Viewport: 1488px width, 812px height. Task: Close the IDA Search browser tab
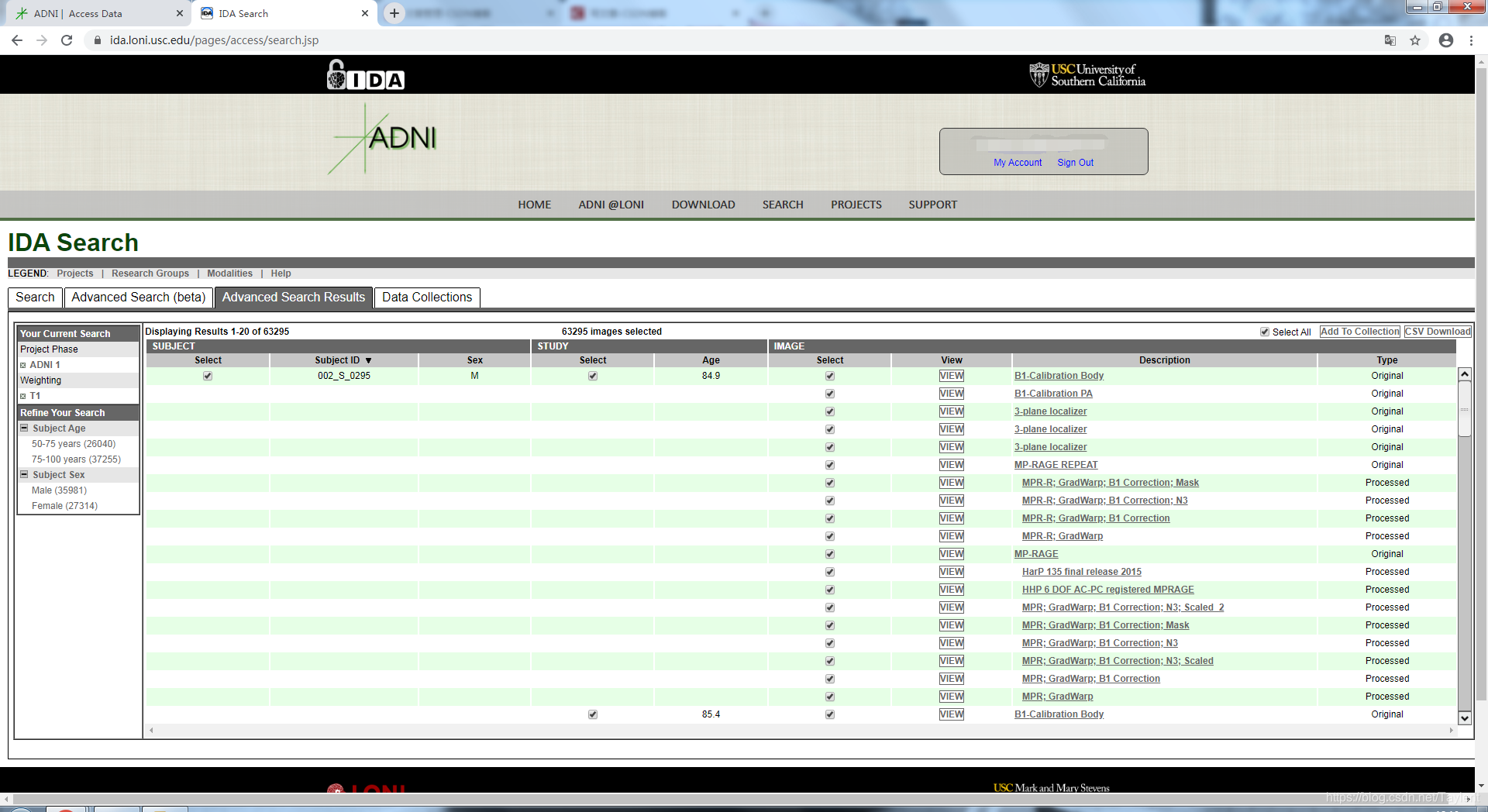click(365, 13)
